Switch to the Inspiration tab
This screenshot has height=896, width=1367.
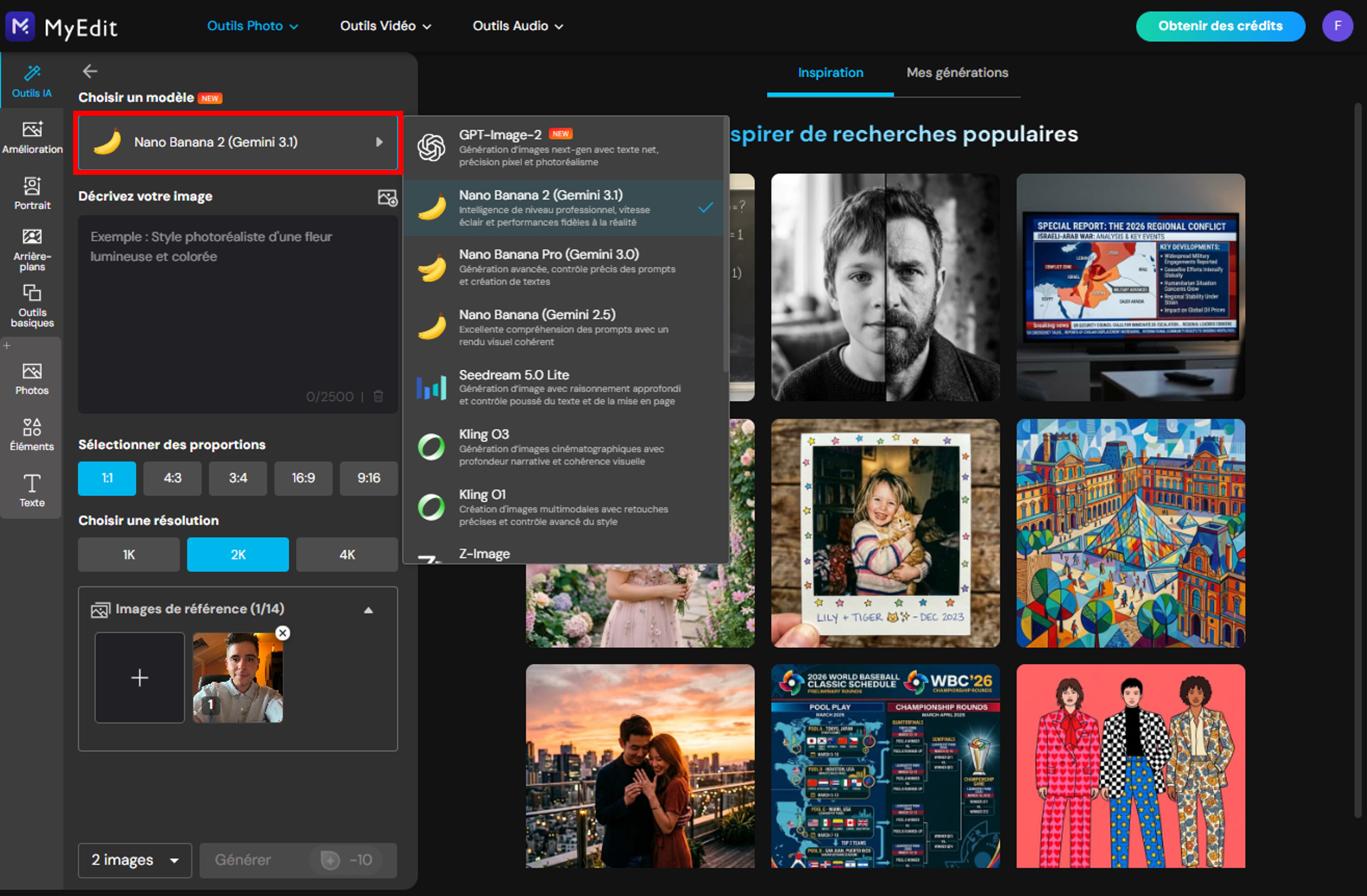click(830, 73)
